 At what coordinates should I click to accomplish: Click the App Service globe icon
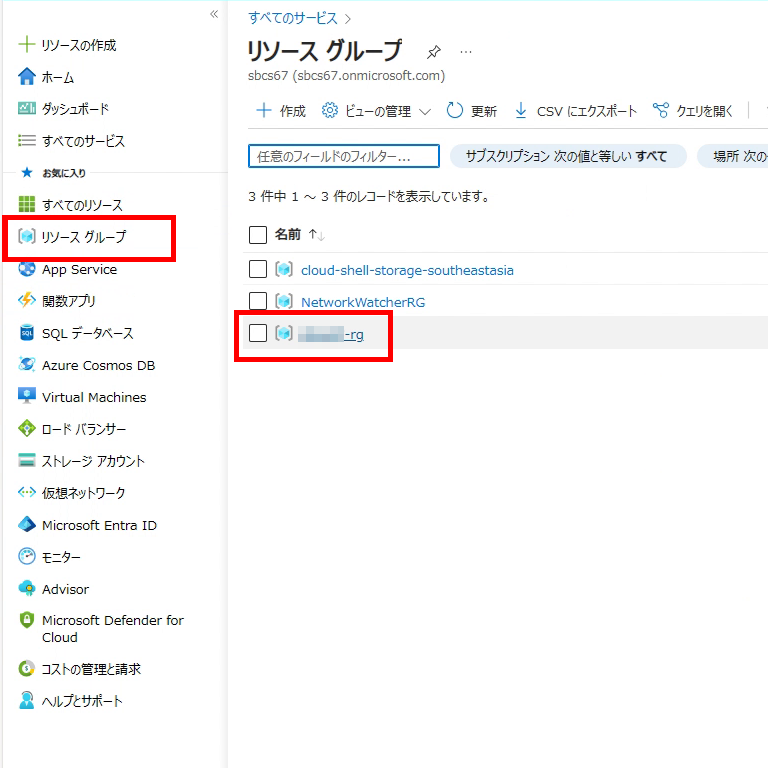[x=26, y=269]
